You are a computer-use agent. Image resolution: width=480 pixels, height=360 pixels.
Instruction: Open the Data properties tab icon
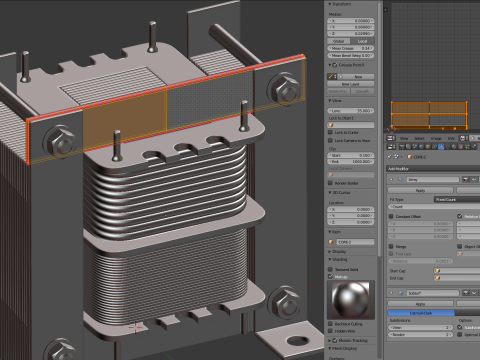[x=447, y=146]
